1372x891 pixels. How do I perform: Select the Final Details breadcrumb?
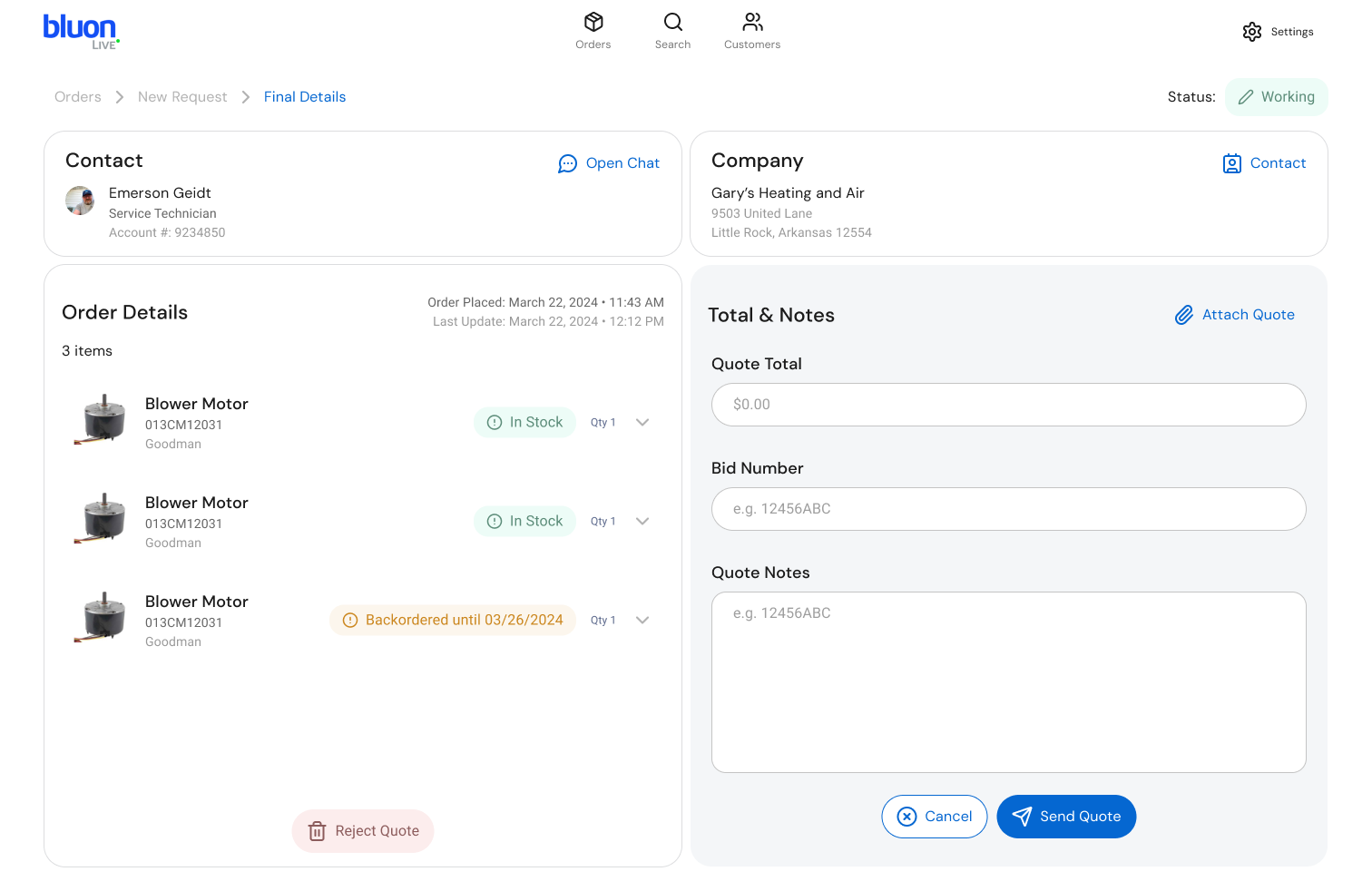coord(305,97)
